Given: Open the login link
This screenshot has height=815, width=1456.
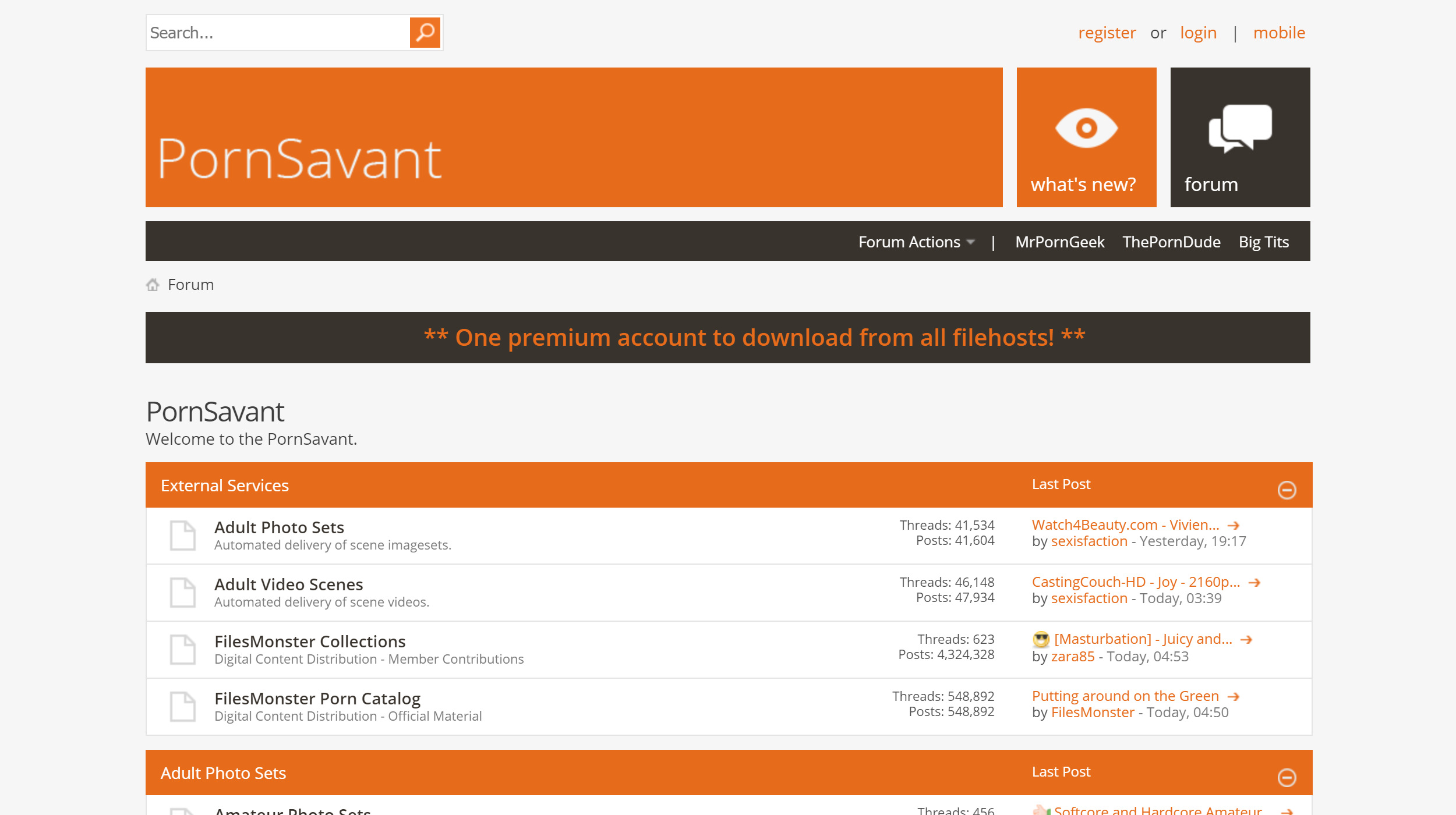Looking at the screenshot, I should [x=1198, y=33].
